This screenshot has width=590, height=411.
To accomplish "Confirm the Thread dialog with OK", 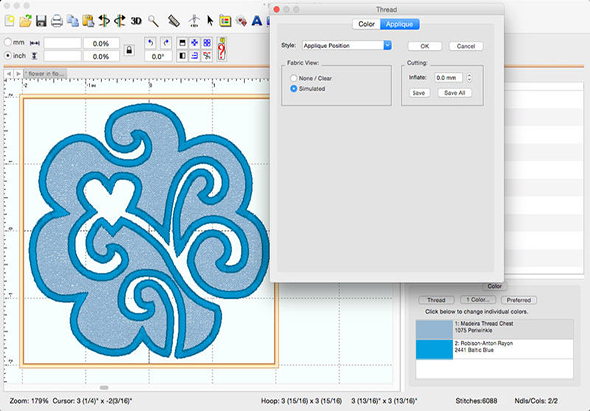I will click(425, 46).
